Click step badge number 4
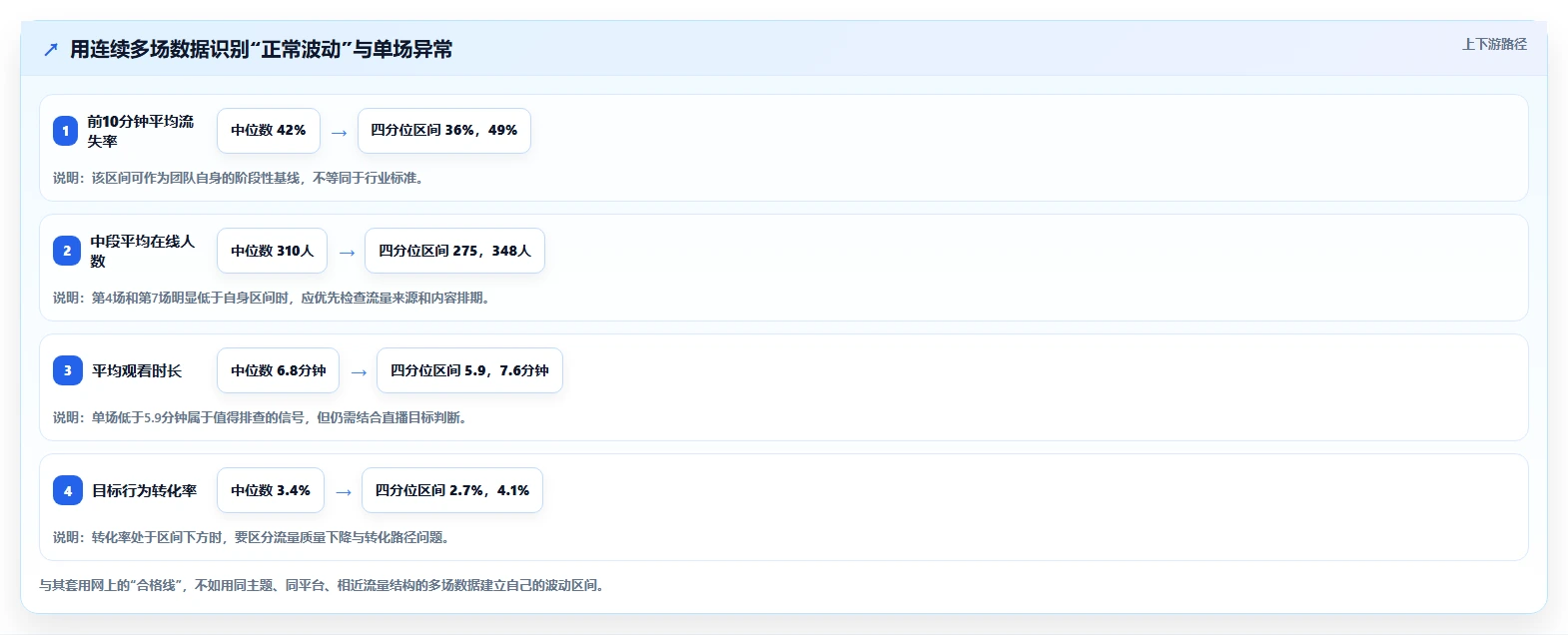This screenshot has width=1568, height=635. [x=68, y=490]
